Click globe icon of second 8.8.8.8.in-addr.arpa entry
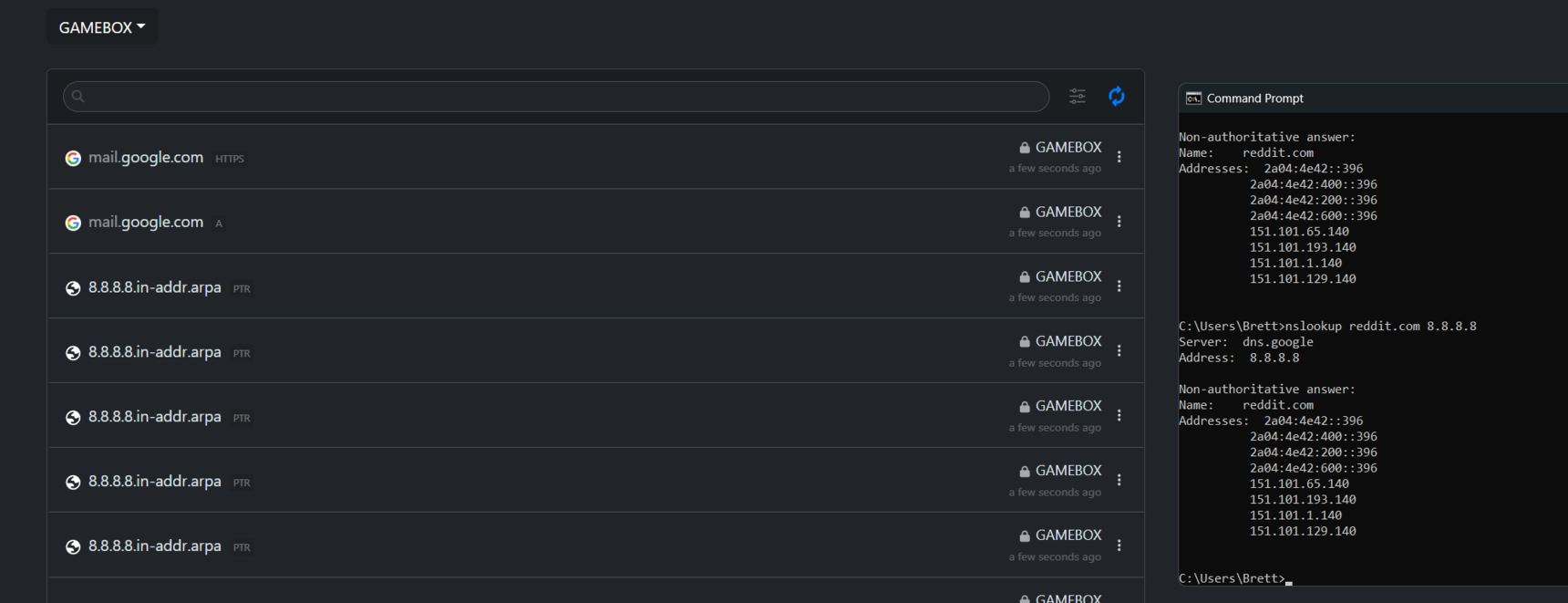This screenshot has width=1568, height=603. coord(73,353)
